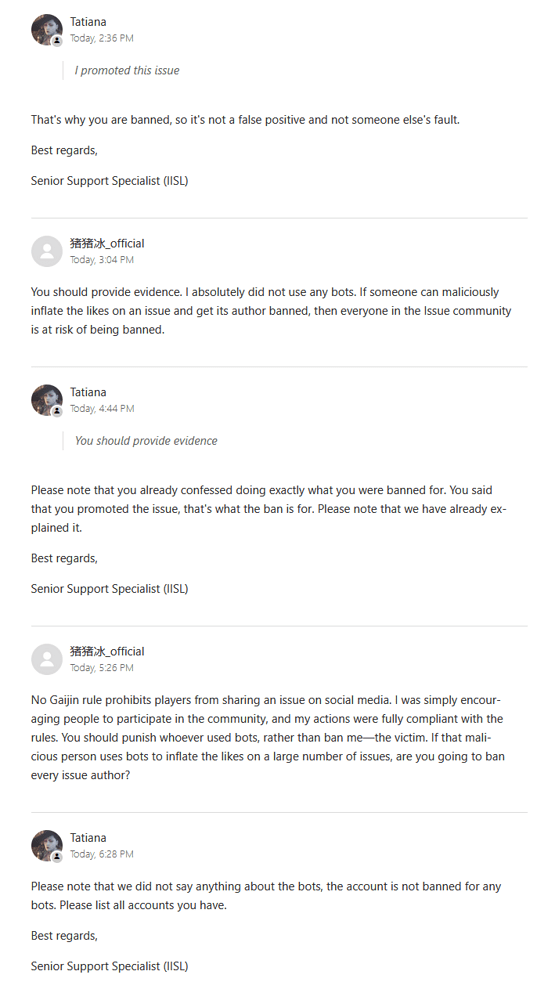The image size is (555, 1000).
Task: Open 猪猪冰_official name on the 3:04 PM message
Action: [x=107, y=243]
